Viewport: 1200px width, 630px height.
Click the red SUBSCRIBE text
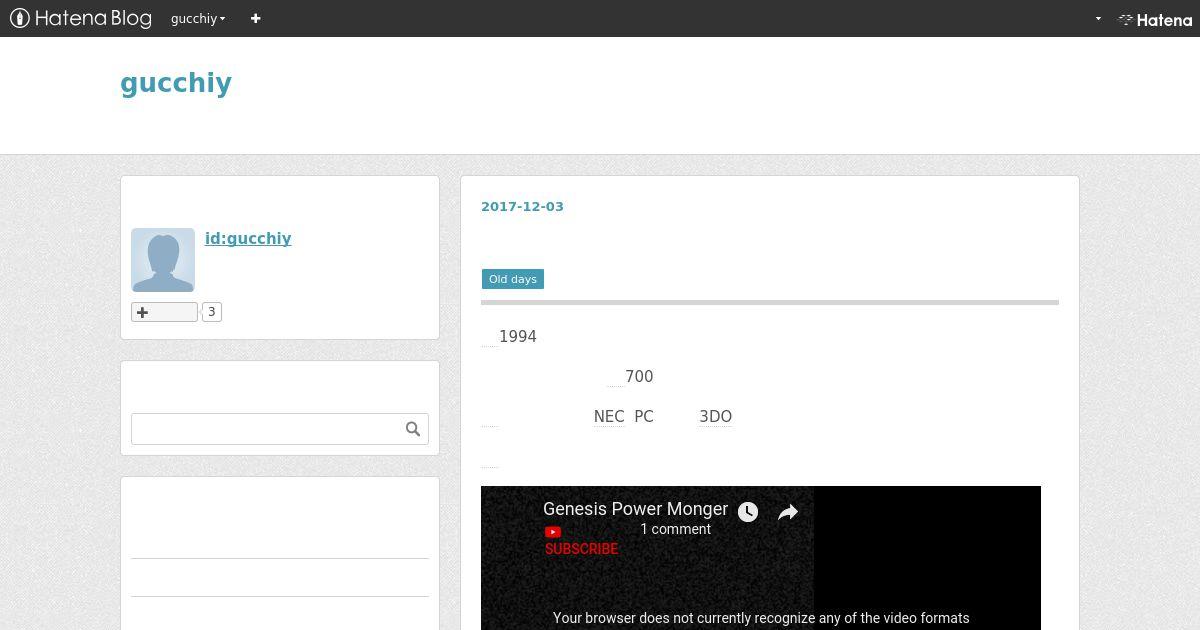click(x=581, y=549)
